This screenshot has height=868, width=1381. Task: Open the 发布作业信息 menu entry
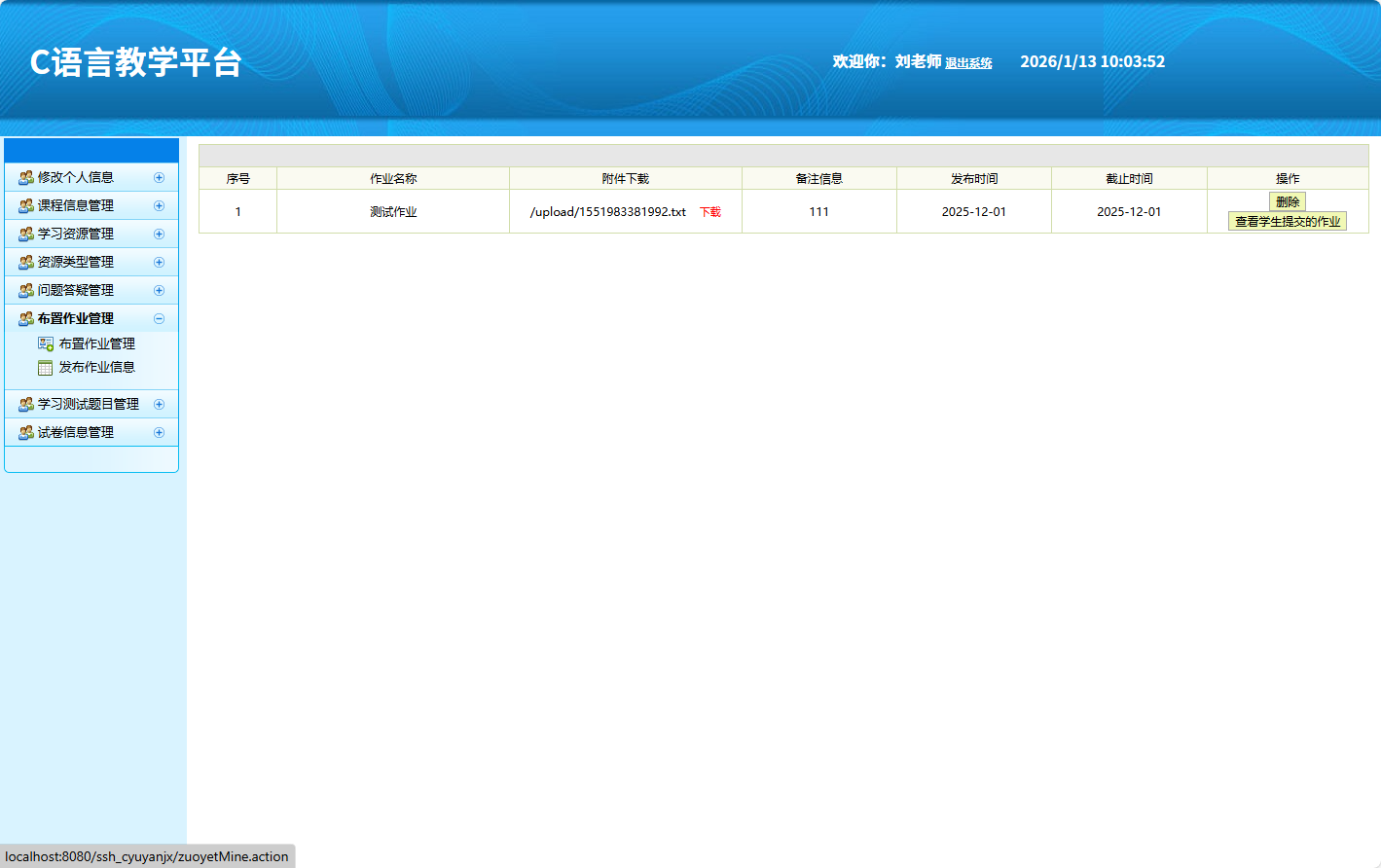[96, 367]
